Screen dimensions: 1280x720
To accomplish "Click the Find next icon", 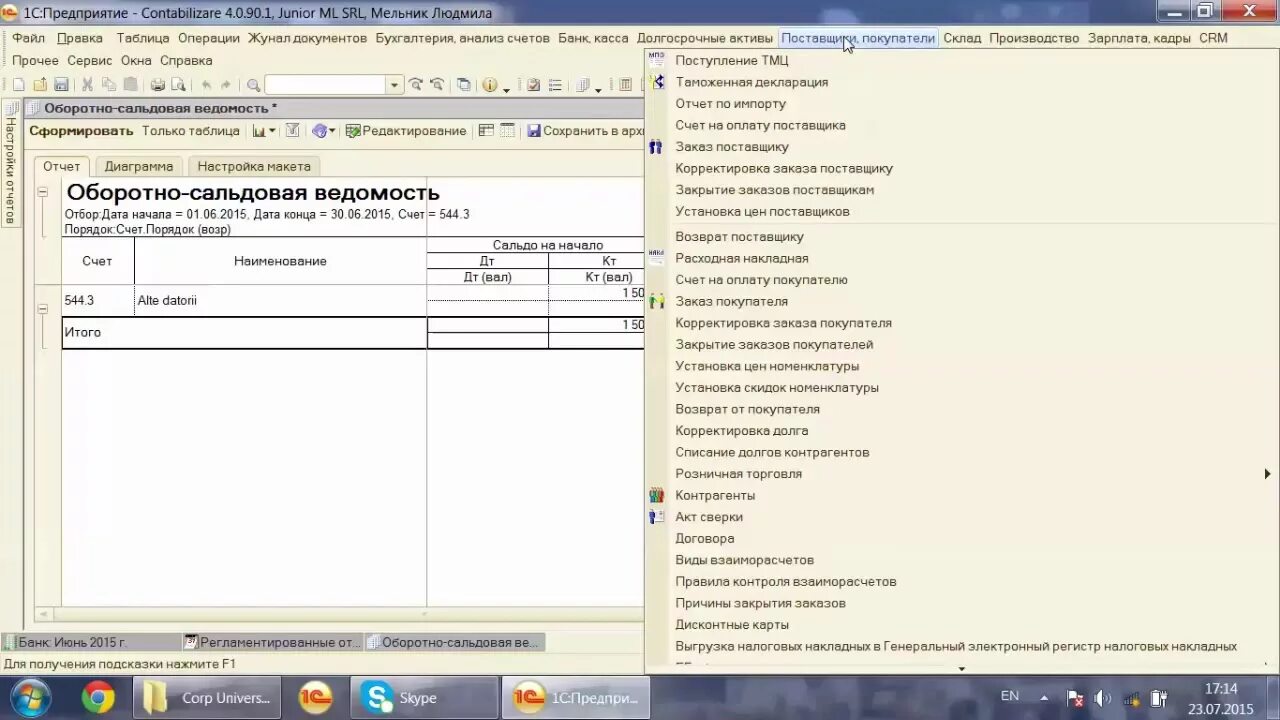I will pos(416,85).
